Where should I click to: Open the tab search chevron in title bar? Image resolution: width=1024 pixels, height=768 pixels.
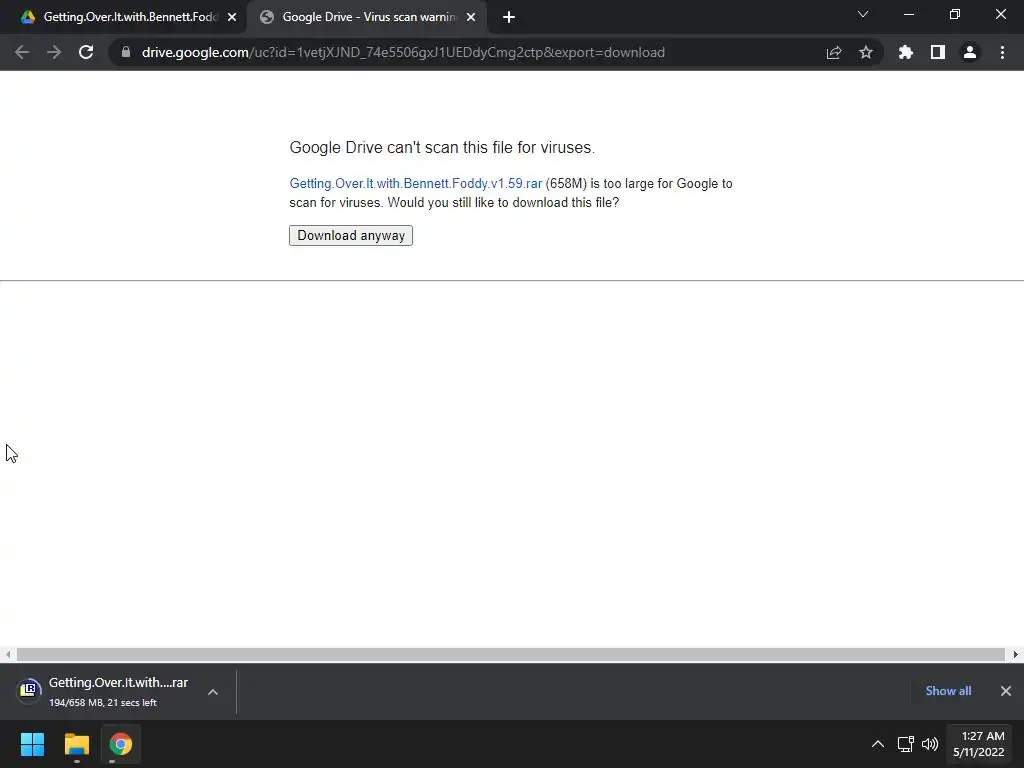[863, 14]
